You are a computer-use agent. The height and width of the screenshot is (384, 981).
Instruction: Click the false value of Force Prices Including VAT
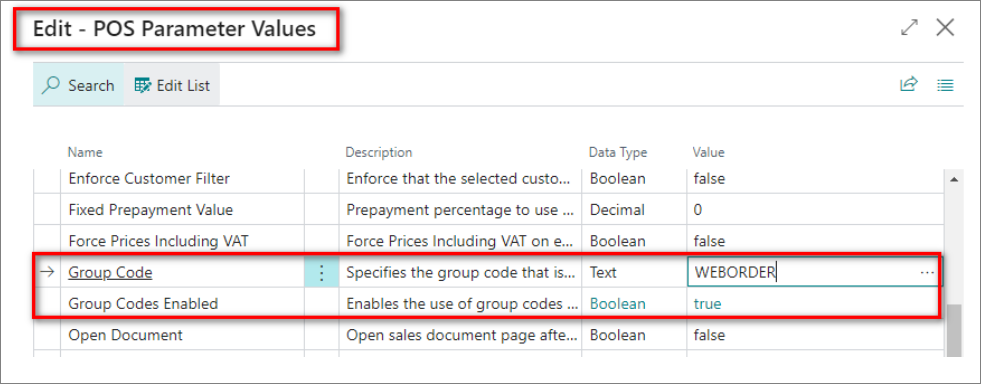pos(709,241)
